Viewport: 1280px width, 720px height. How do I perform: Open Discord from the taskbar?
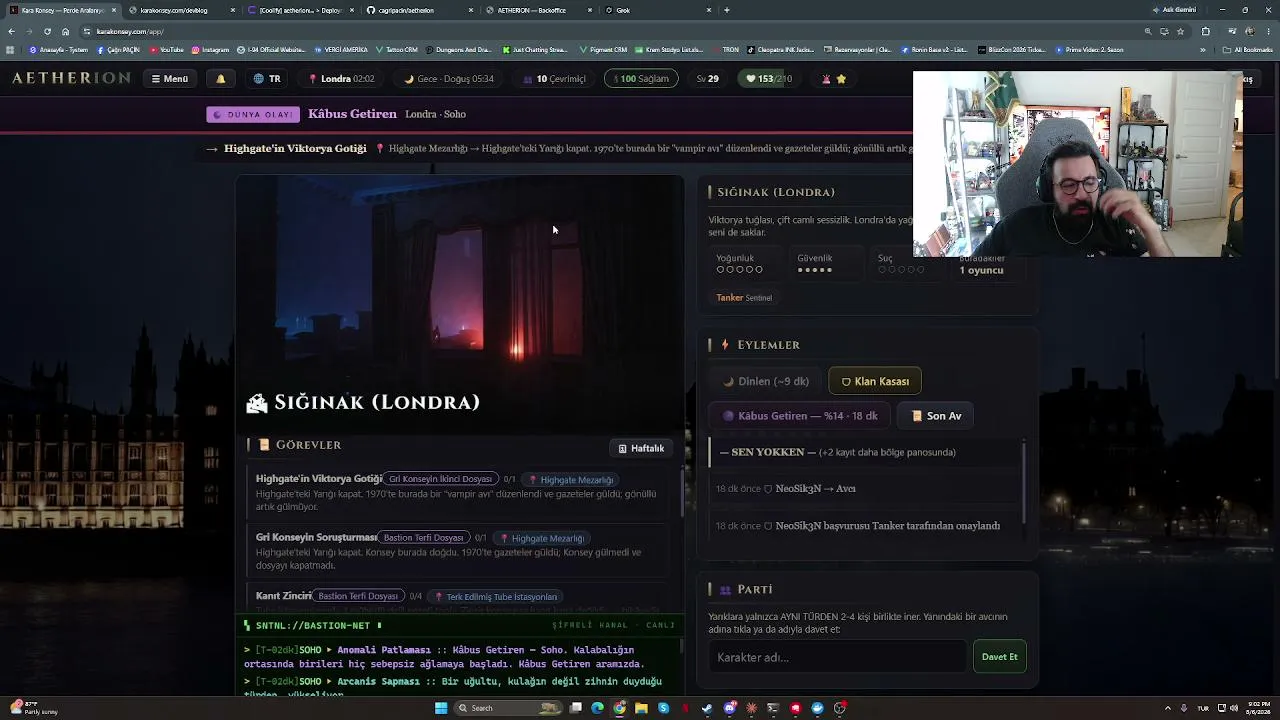(730, 708)
